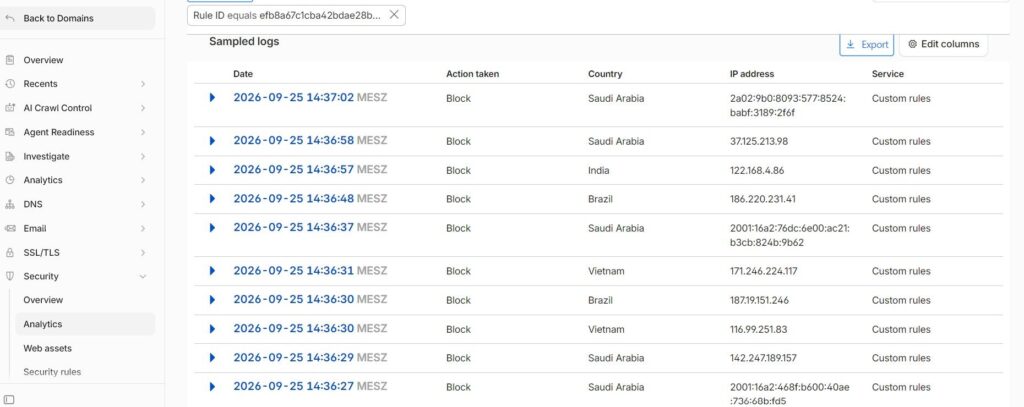This screenshot has width=1024, height=407.
Task: Expand log row 14:36:37 triangle
Action: click(x=212, y=227)
